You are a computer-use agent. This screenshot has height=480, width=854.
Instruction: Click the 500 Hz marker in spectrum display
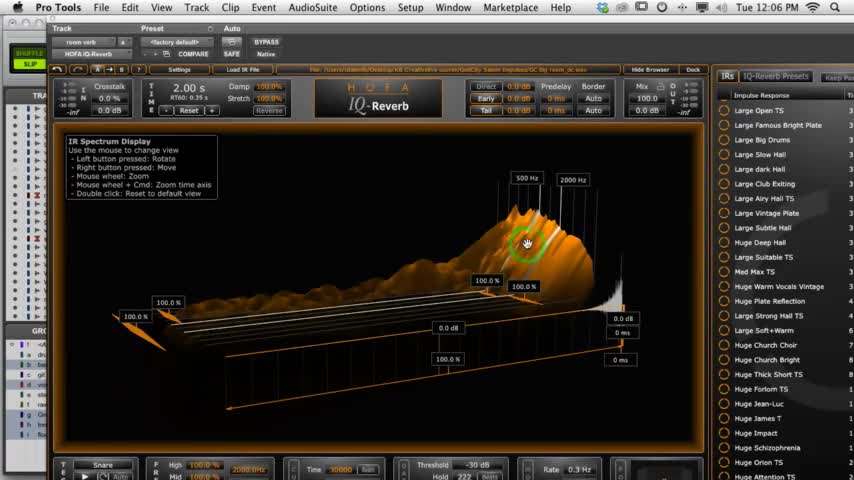pos(527,178)
